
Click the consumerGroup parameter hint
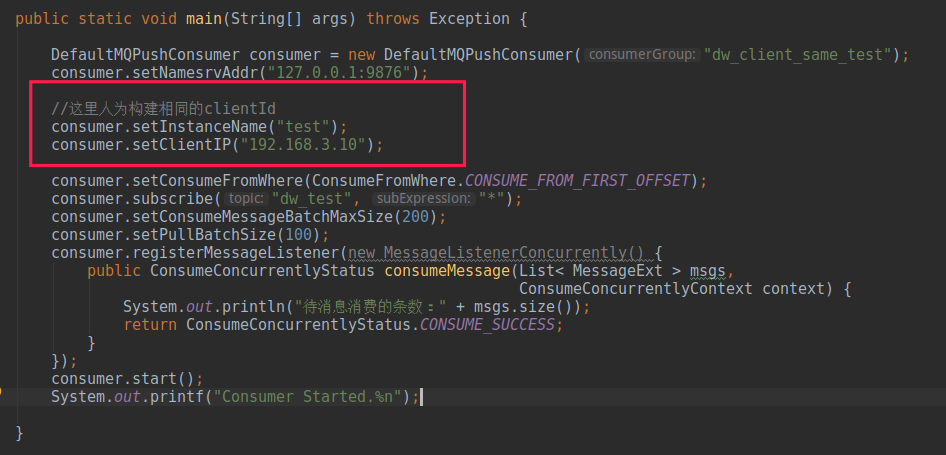[x=643, y=55]
